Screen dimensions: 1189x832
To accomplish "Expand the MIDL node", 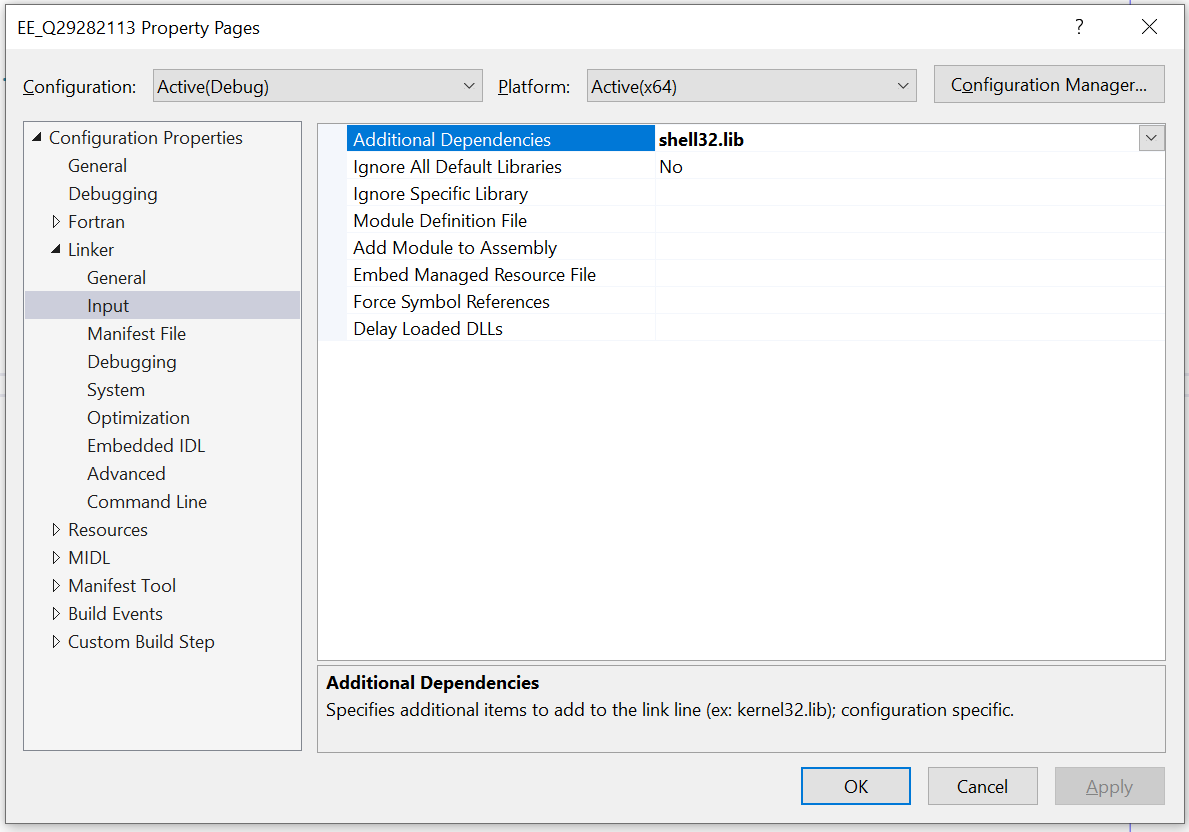I will (x=55, y=557).
